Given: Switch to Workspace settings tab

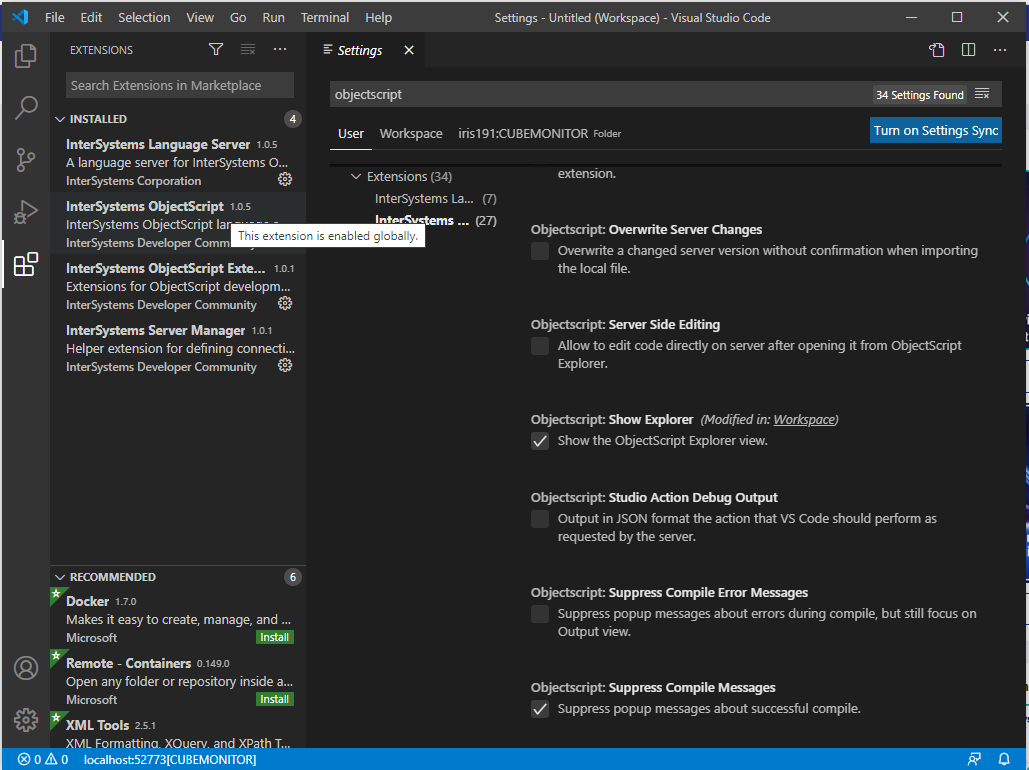Looking at the screenshot, I should tap(411, 134).
